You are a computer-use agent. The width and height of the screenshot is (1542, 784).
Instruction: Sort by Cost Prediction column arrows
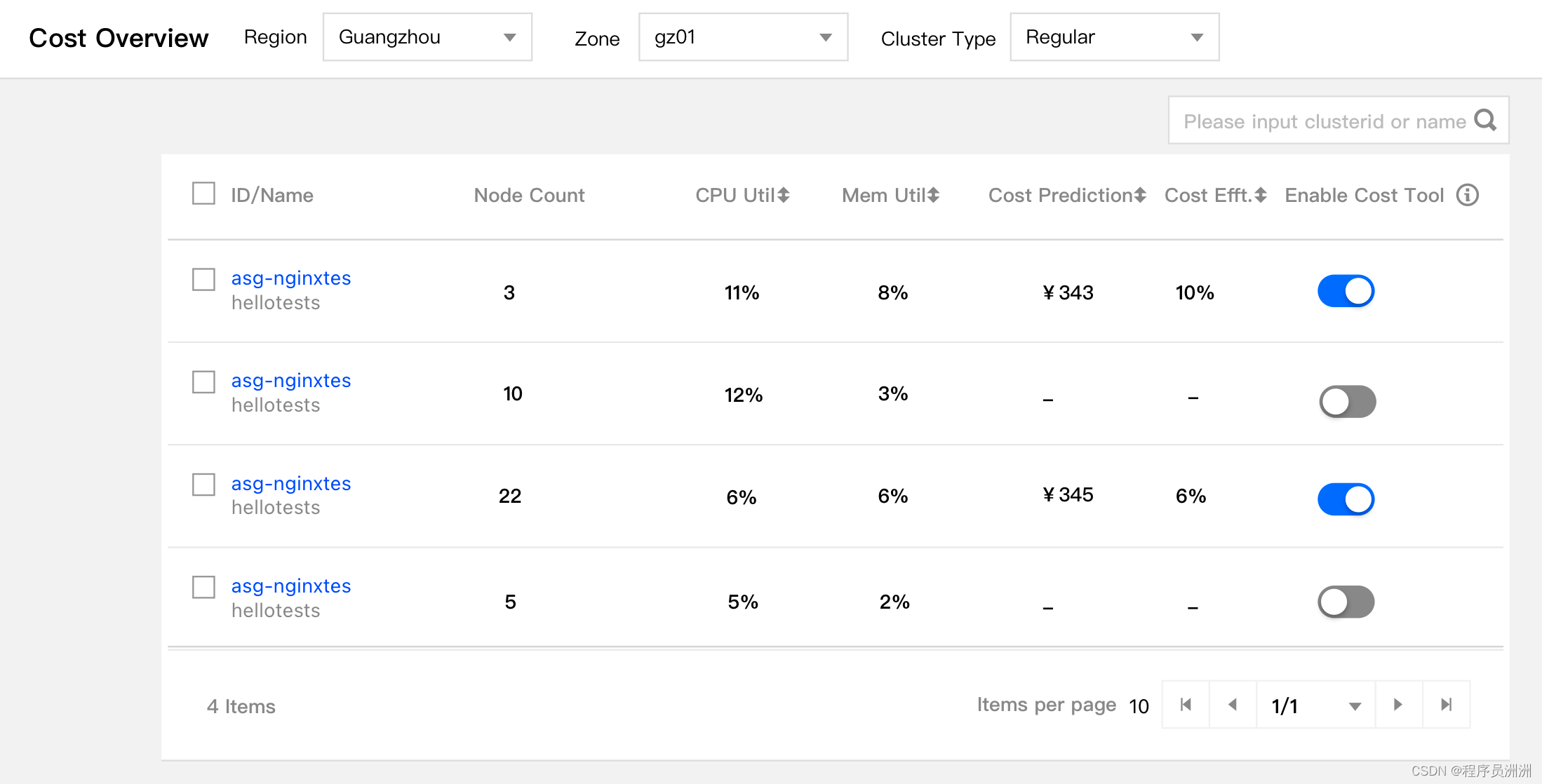point(1140,195)
